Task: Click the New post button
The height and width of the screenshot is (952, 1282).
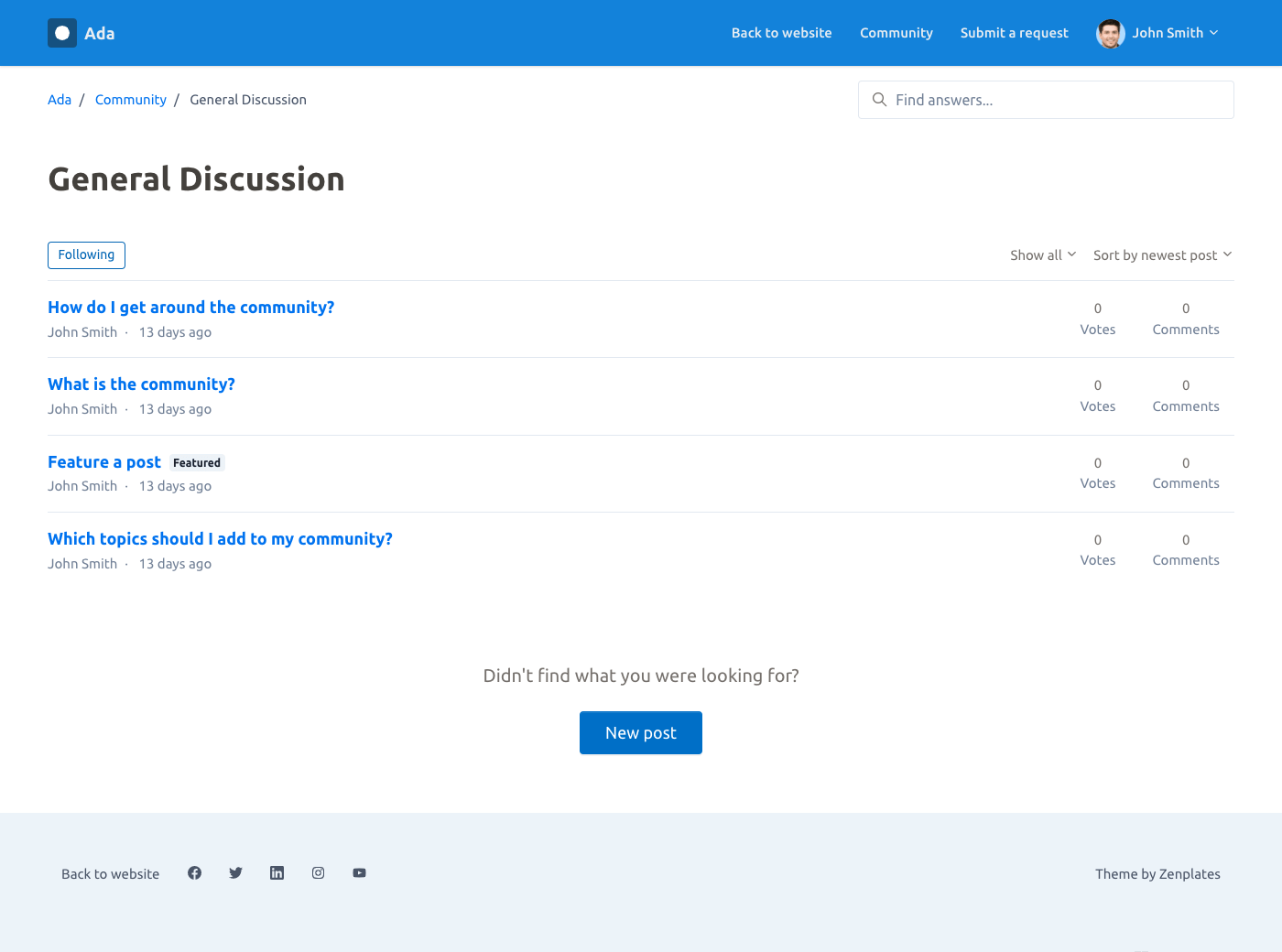Action: 640,733
